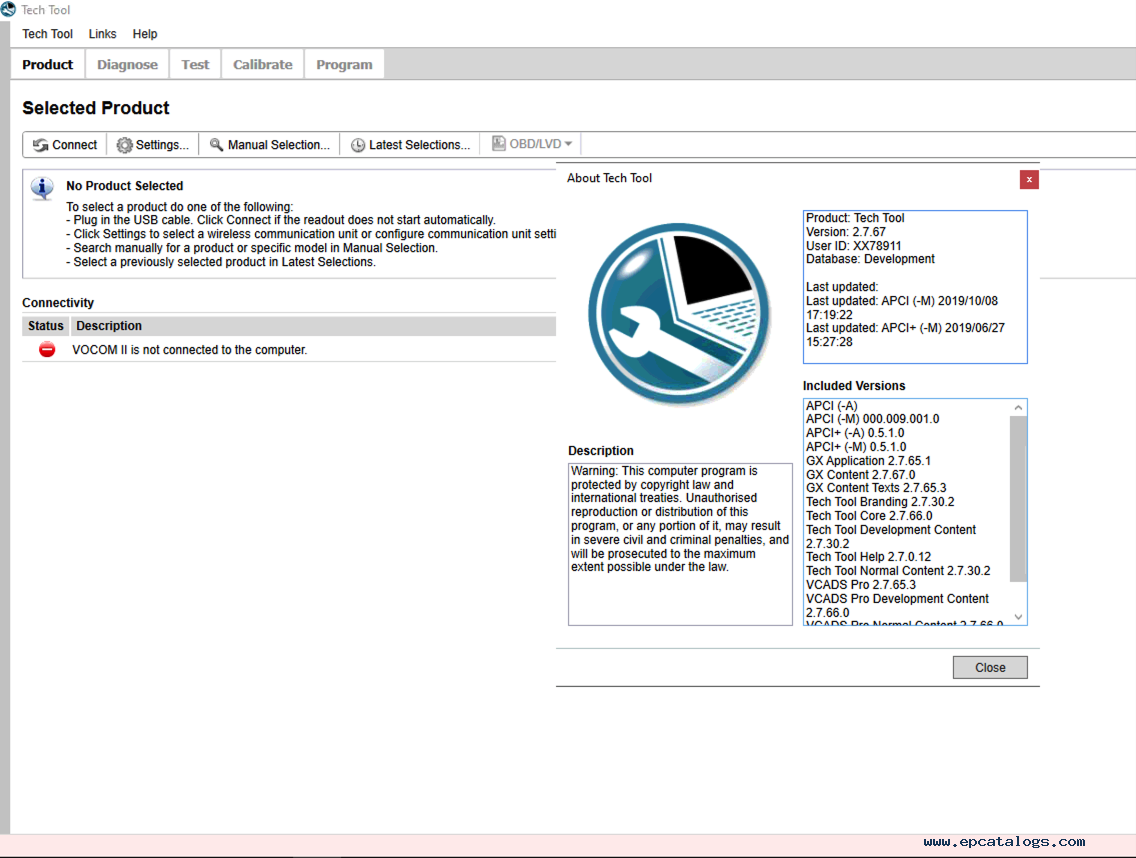Click the info icon beside No Product Selected
The width and height of the screenshot is (1136, 858).
tap(41, 188)
